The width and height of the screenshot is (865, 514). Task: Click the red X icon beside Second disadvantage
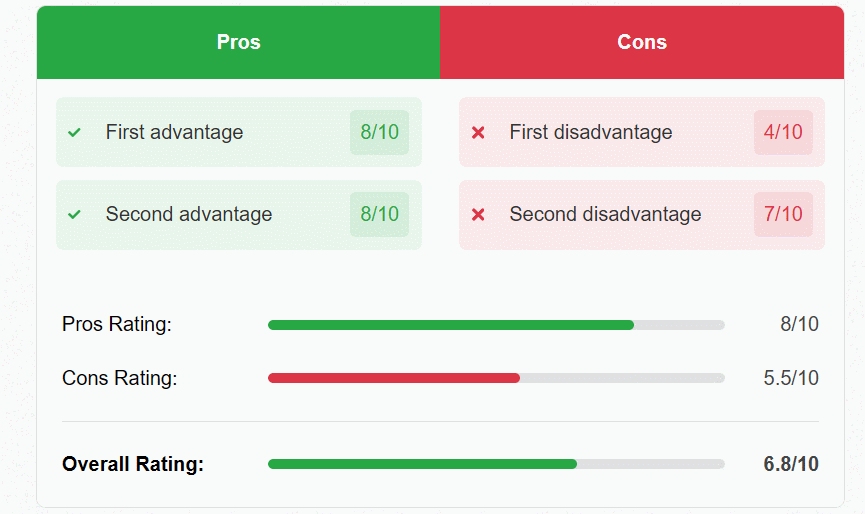(x=478, y=214)
